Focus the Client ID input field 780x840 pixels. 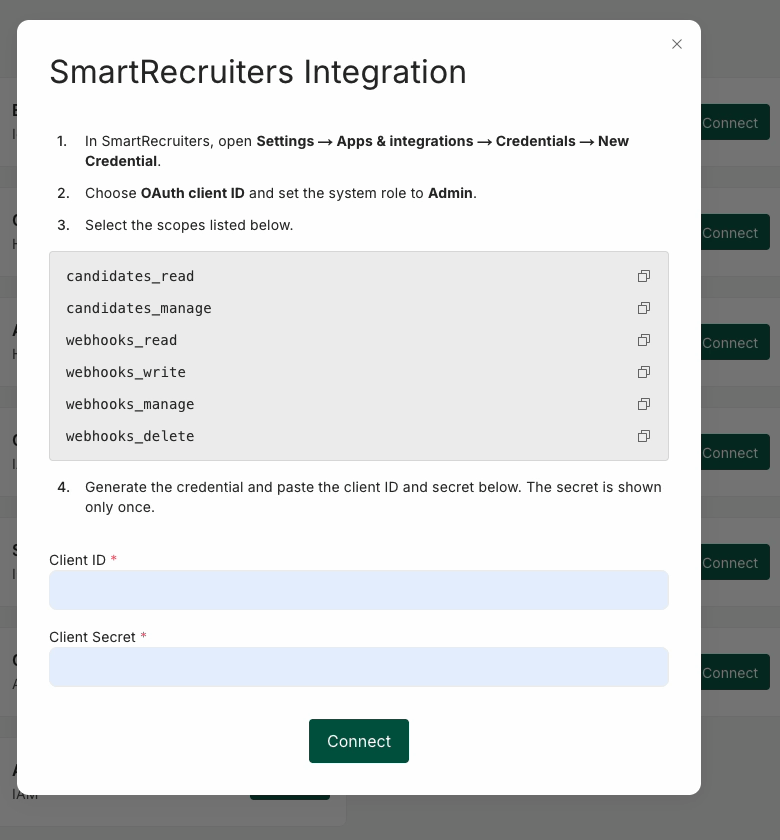click(x=359, y=590)
